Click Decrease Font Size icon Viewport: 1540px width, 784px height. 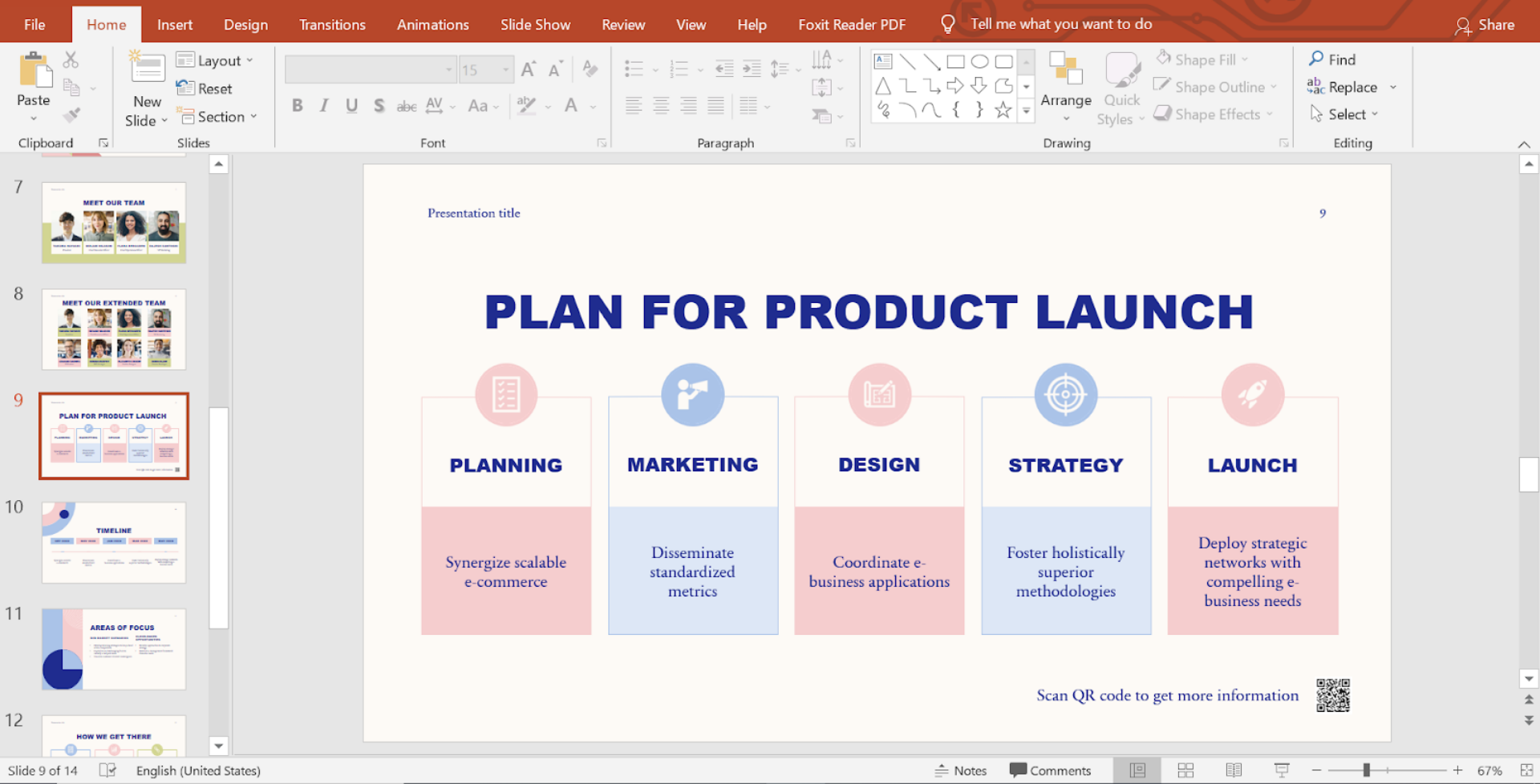click(x=556, y=69)
